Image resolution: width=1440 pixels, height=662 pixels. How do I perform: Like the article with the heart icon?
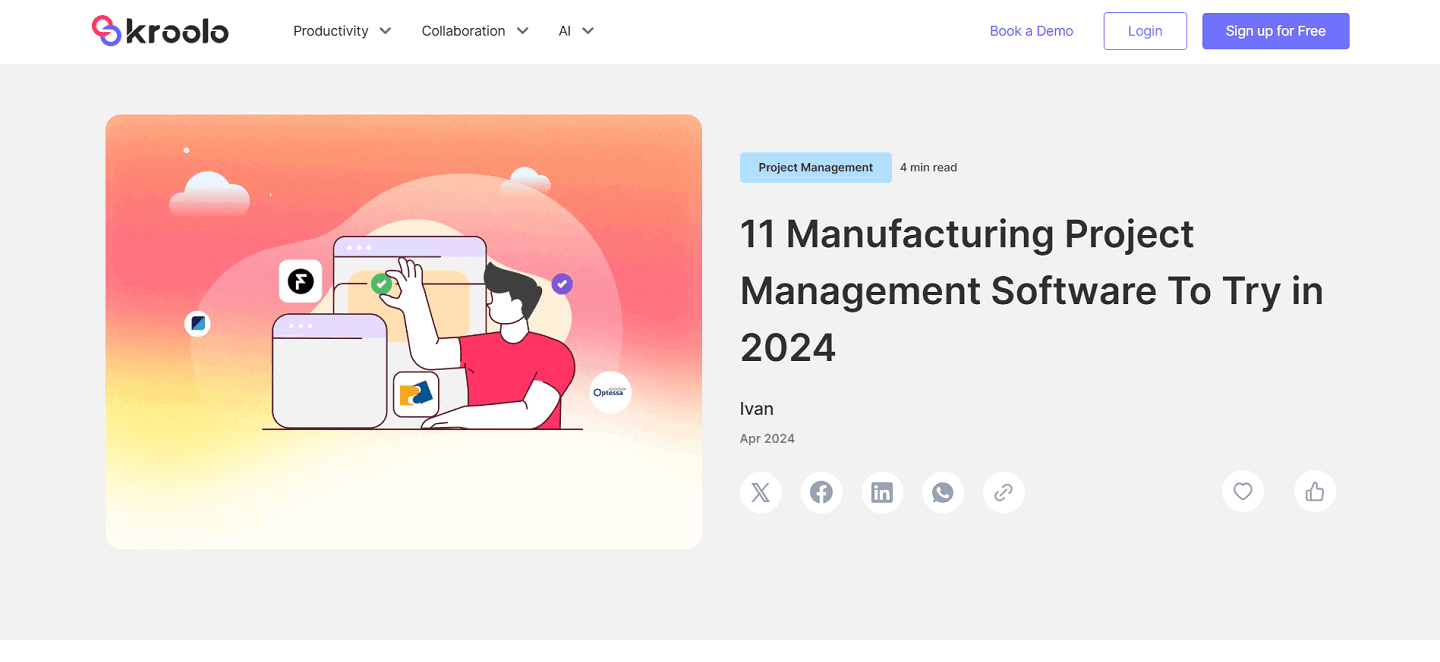point(1242,491)
